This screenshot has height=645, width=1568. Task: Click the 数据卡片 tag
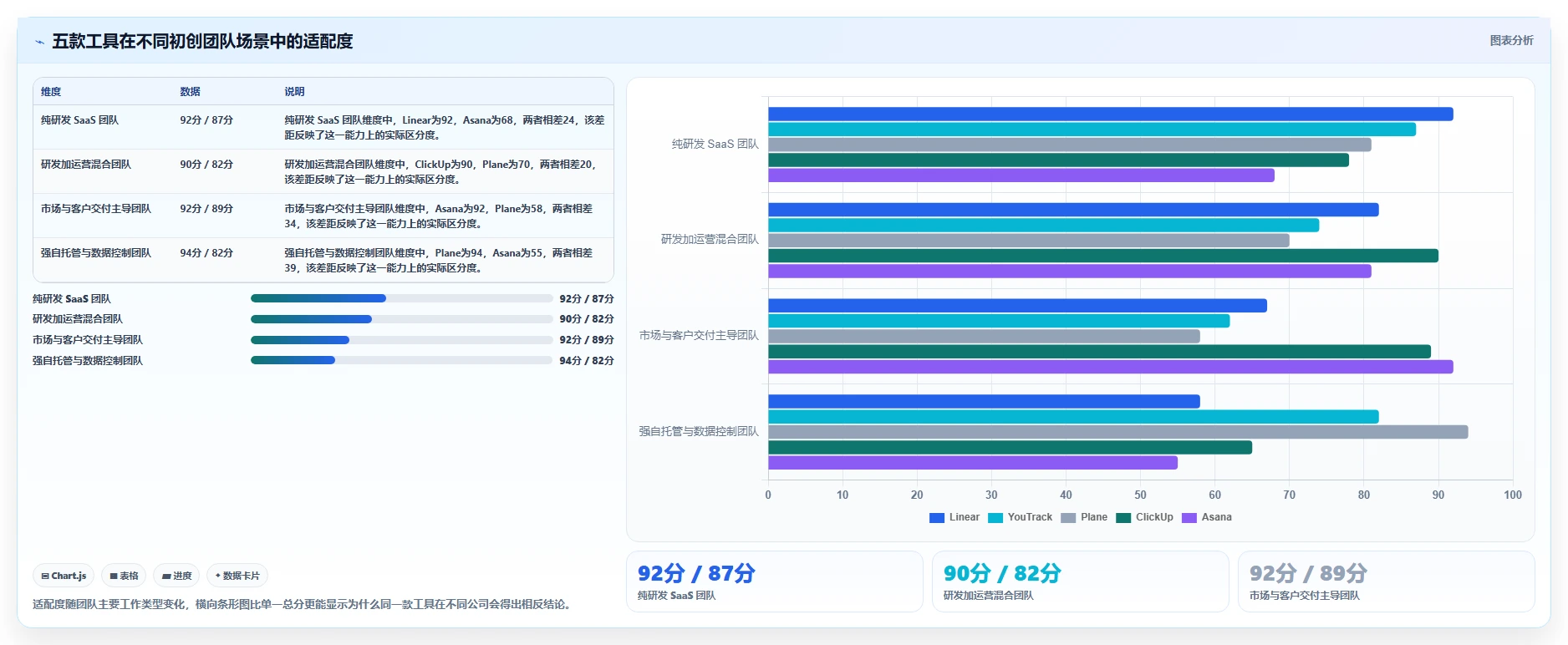click(237, 576)
